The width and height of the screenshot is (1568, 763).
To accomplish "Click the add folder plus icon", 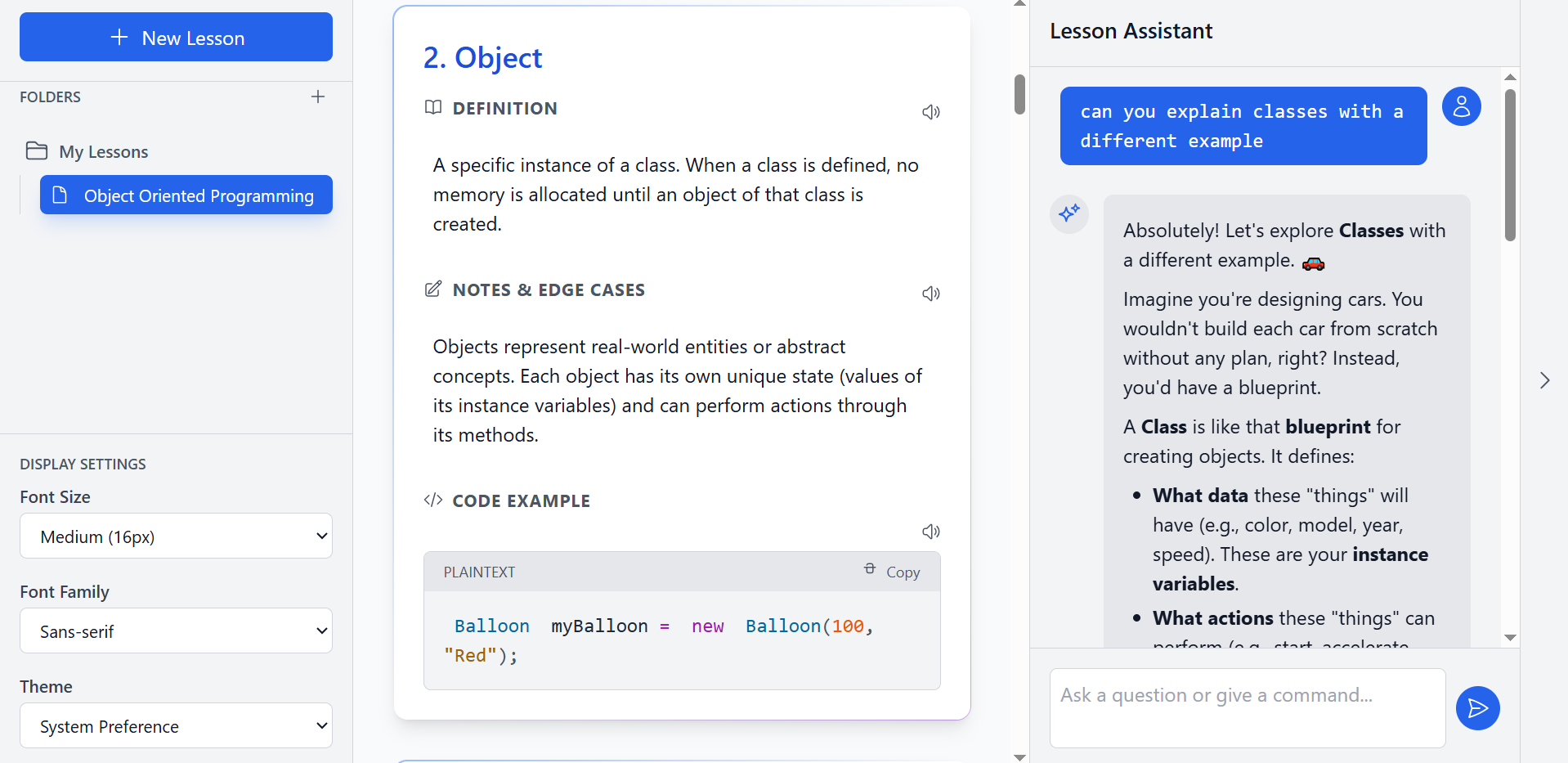I will pyautogui.click(x=318, y=96).
